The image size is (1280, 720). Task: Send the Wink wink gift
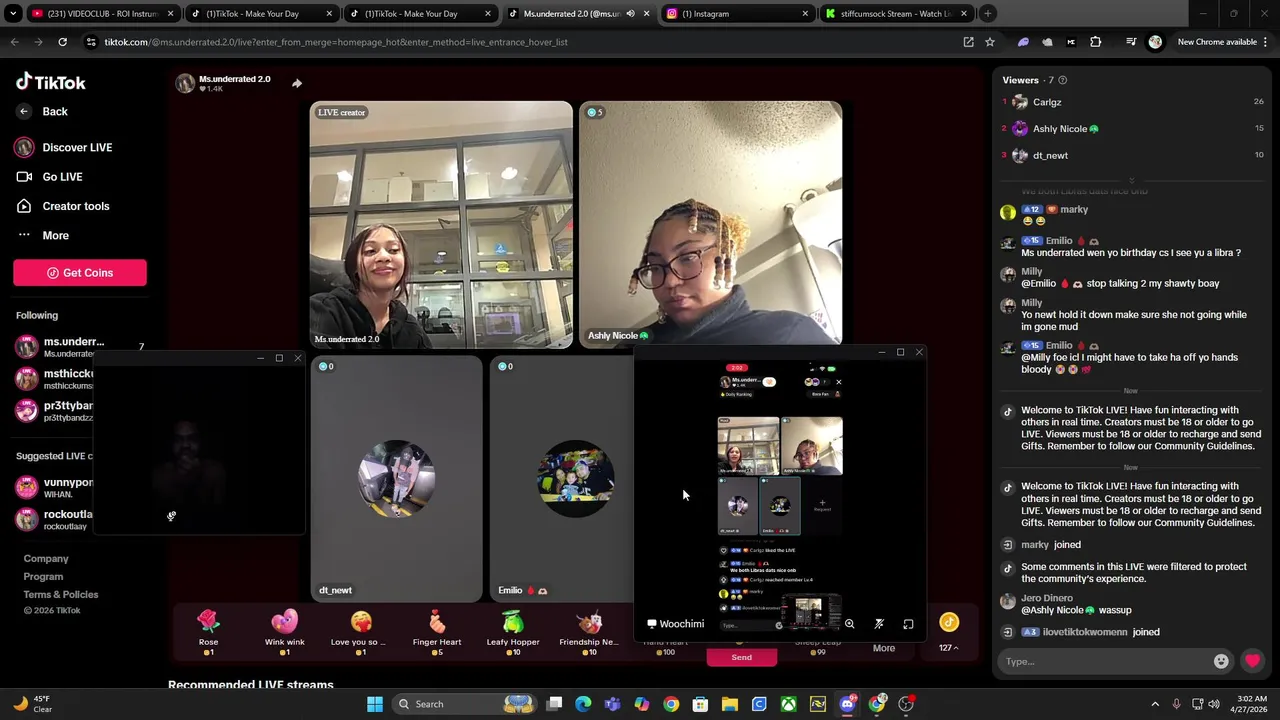coord(285,630)
